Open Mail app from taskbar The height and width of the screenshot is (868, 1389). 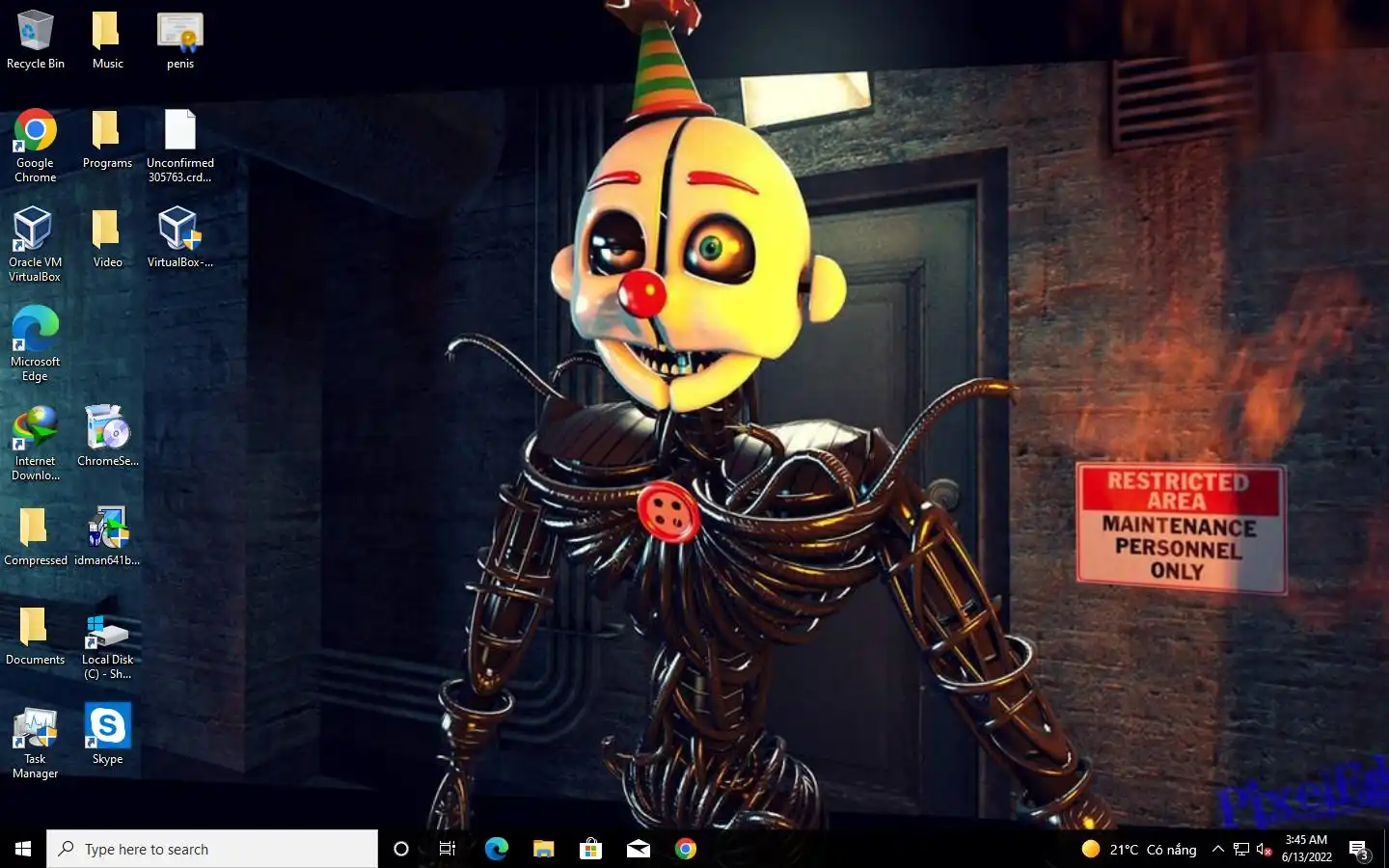638,849
